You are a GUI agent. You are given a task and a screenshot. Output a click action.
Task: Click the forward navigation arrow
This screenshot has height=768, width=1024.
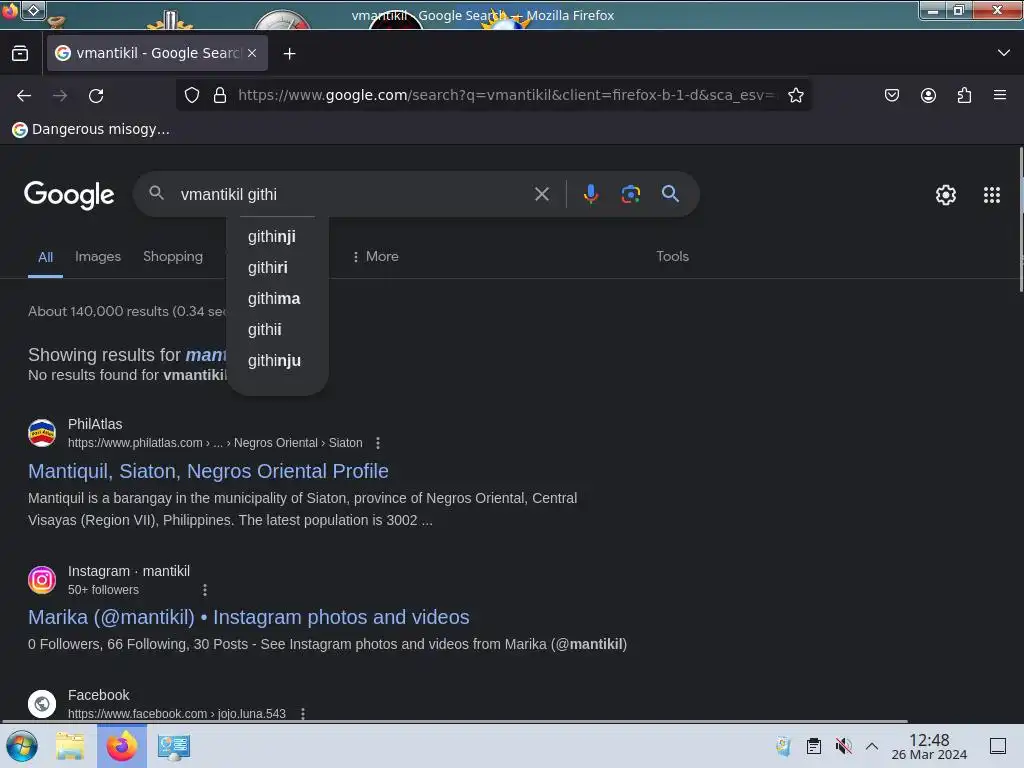[x=60, y=96]
